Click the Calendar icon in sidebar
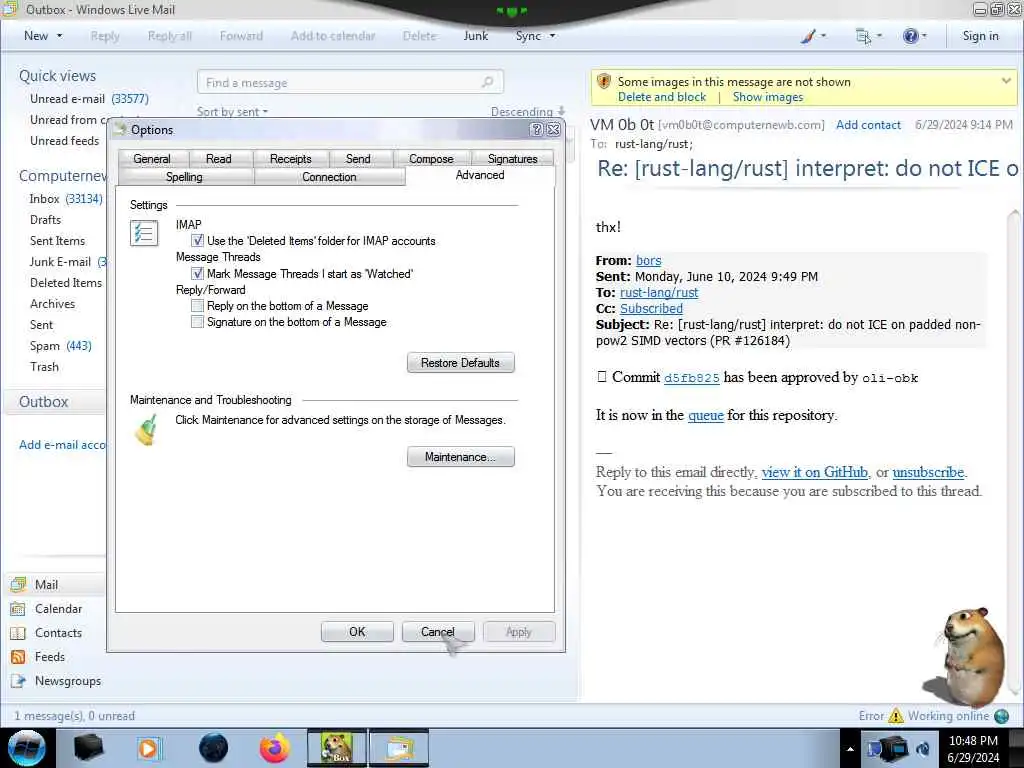This screenshot has width=1024, height=768. (18, 609)
